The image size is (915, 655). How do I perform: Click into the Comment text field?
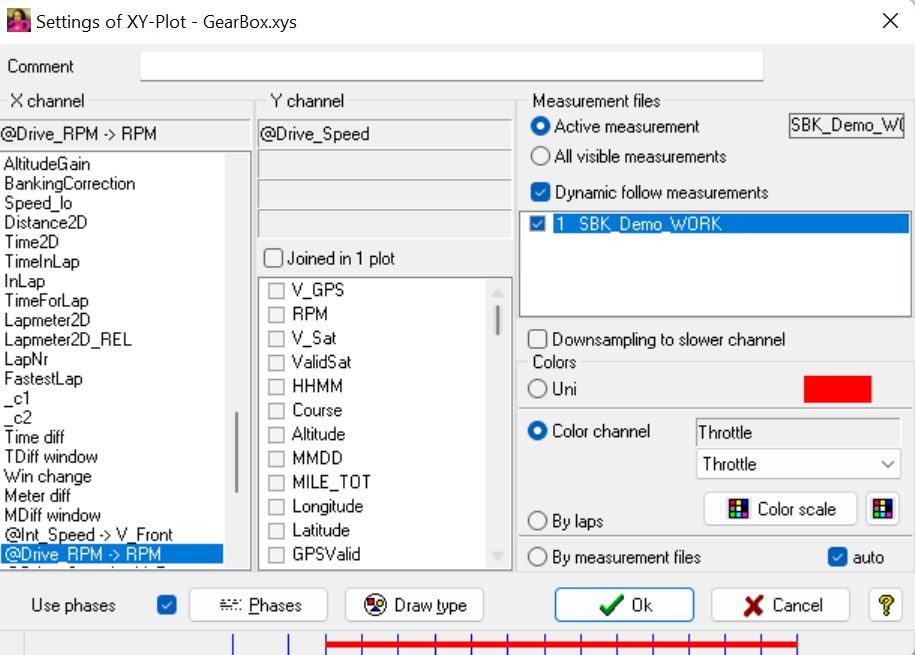point(451,66)
